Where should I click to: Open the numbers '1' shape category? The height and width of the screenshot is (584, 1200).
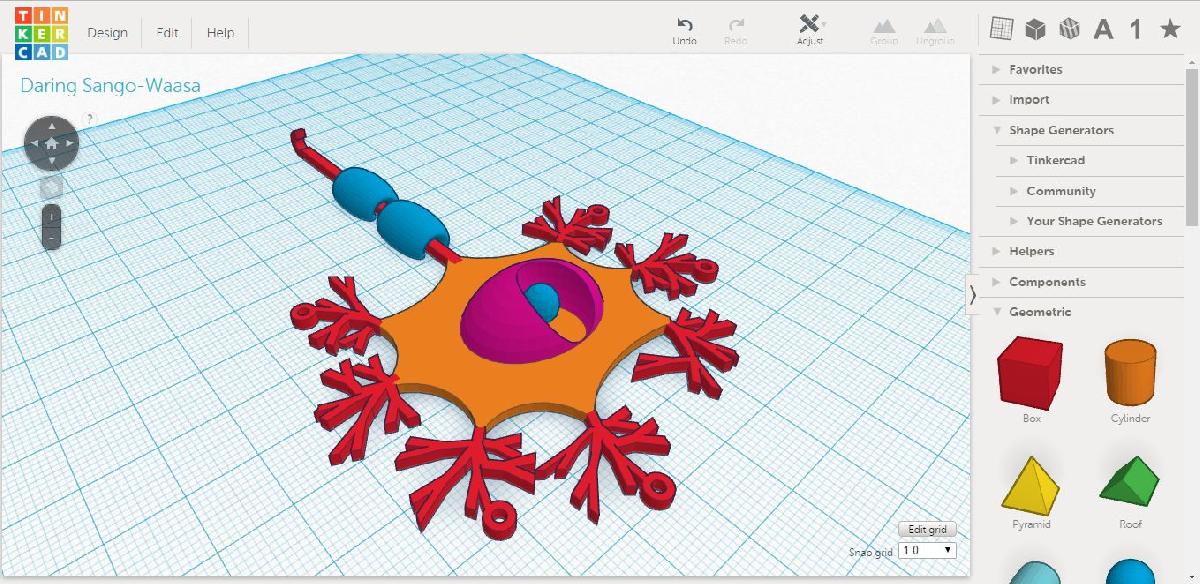pyautogui.click(x=1136, y=29)
